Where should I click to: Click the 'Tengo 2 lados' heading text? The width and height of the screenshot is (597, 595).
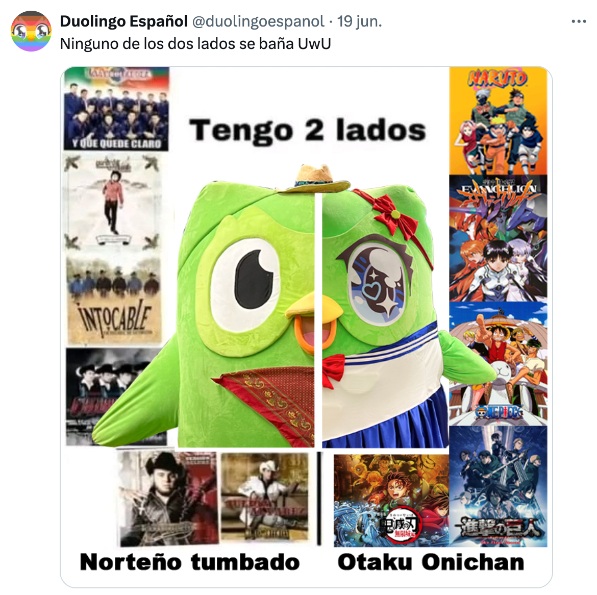tap(308, 131)
